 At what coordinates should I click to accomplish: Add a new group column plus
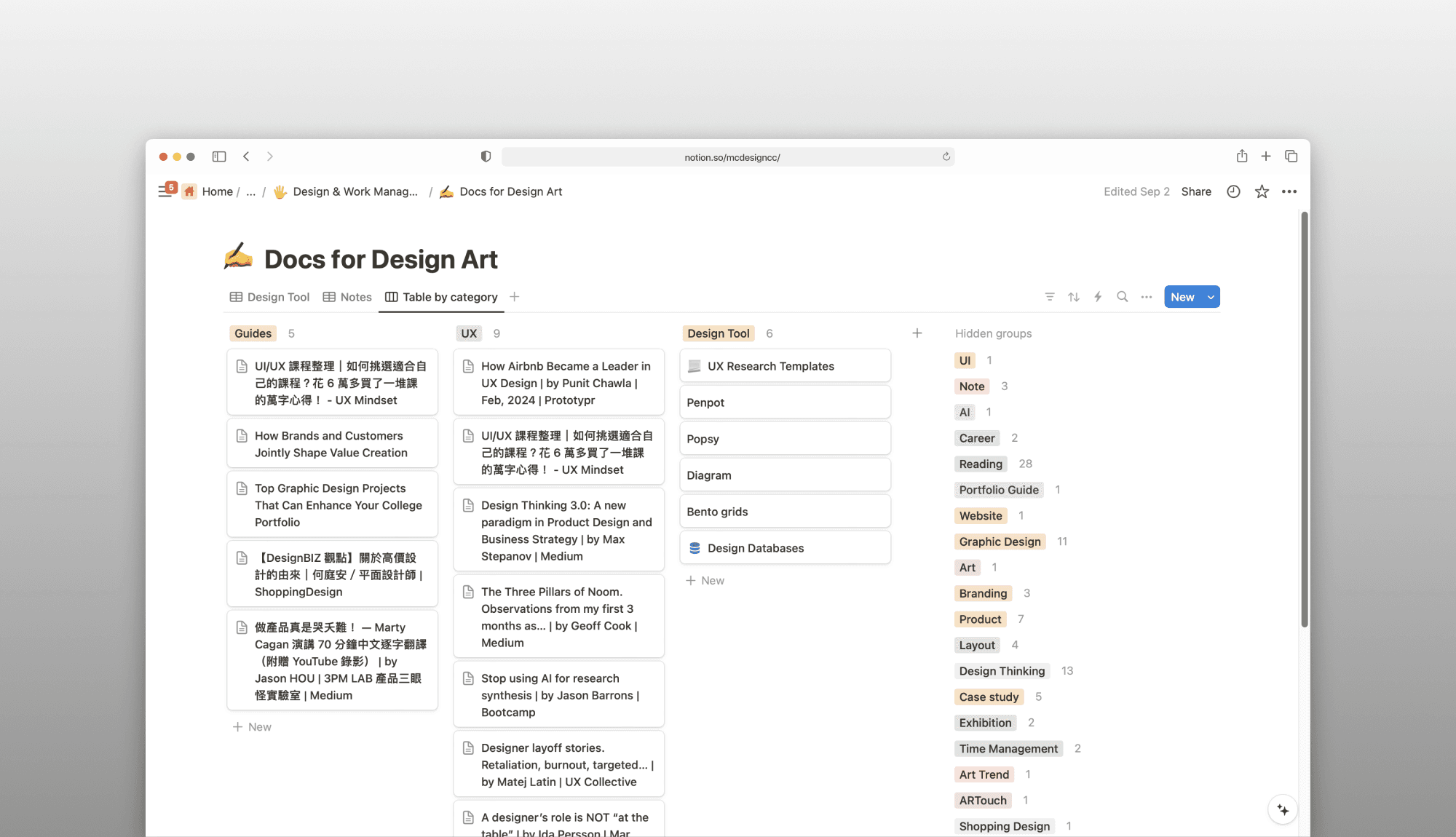917,333
